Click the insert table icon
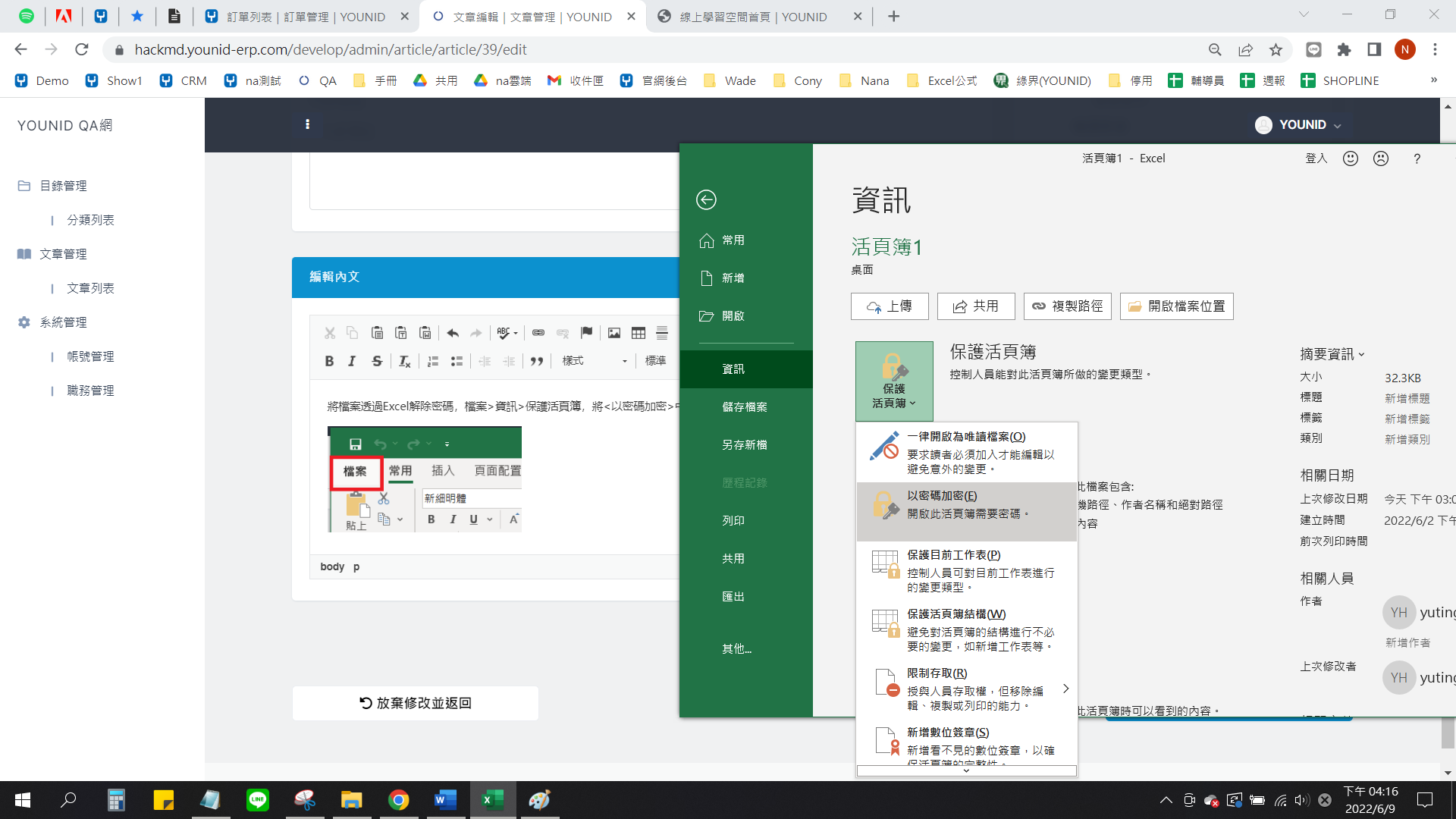Viewport: 1456px width, 819px height. tap(639, 333)
